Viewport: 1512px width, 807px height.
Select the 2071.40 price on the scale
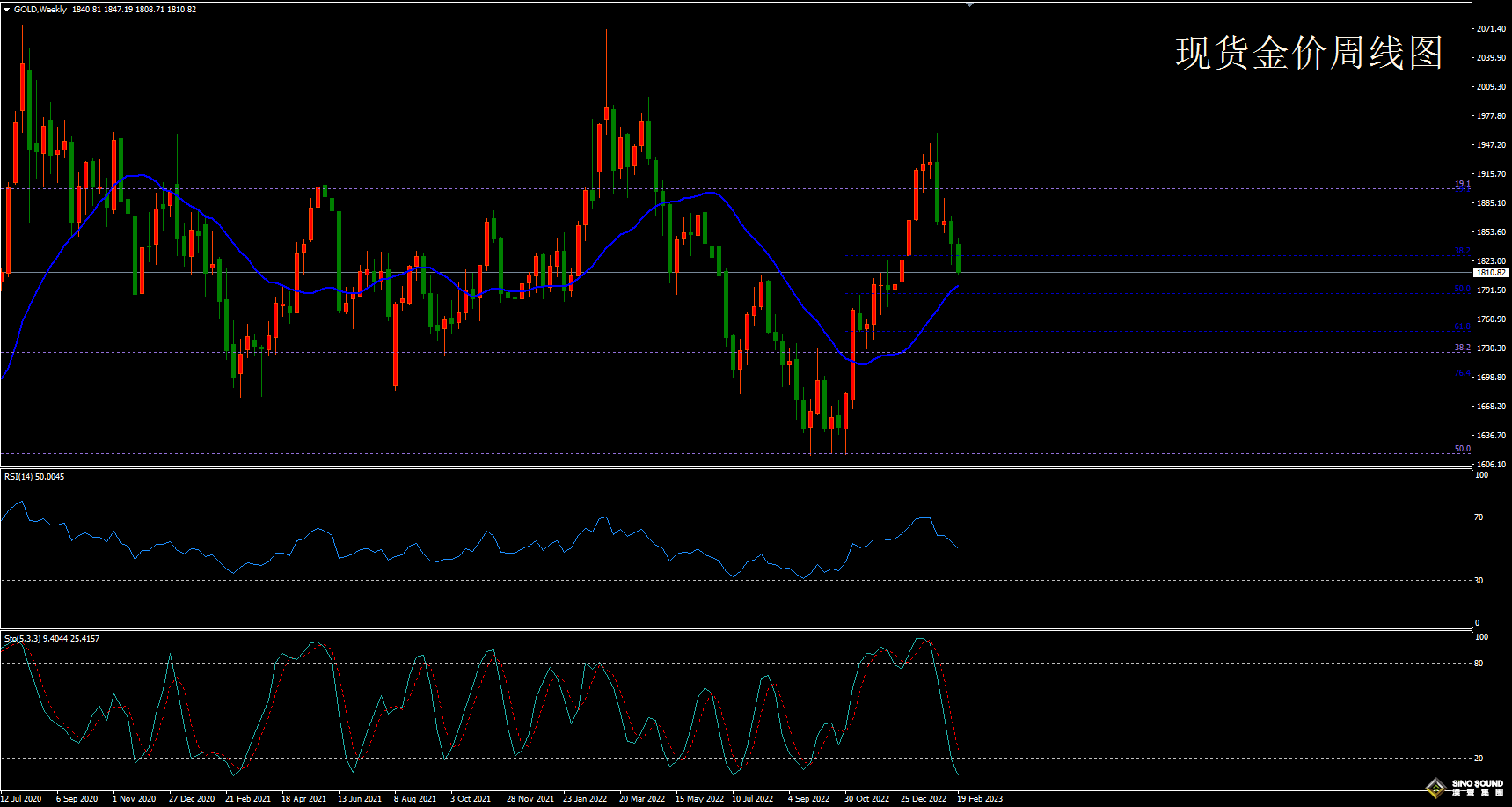pos(1491,29)
